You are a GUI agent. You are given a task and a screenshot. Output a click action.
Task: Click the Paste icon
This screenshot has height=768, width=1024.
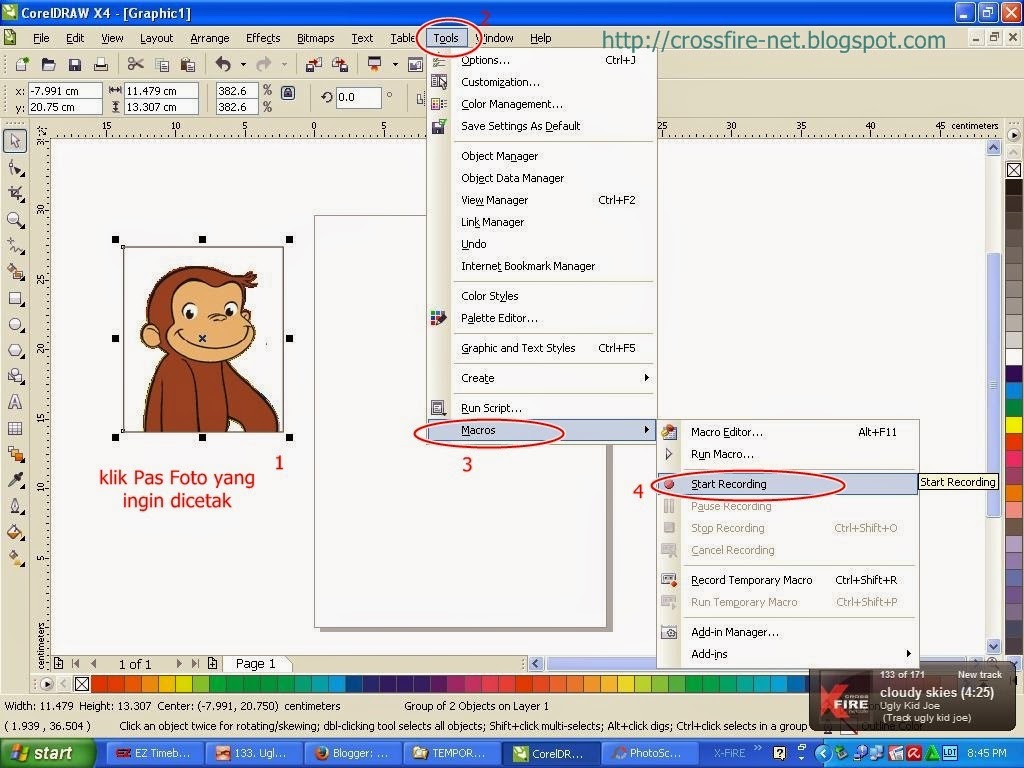tap(187, 64)
